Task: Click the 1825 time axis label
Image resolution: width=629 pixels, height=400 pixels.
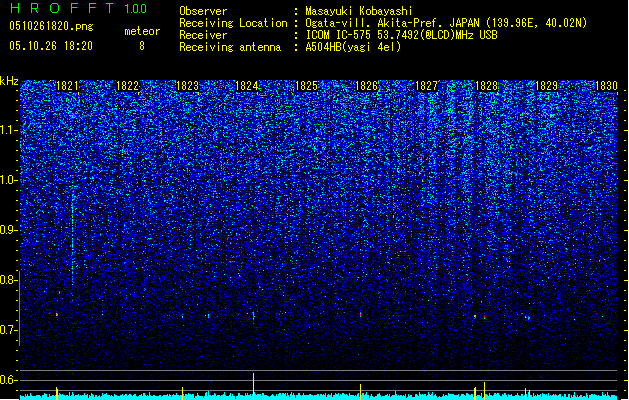Action: tap(306, 86)
